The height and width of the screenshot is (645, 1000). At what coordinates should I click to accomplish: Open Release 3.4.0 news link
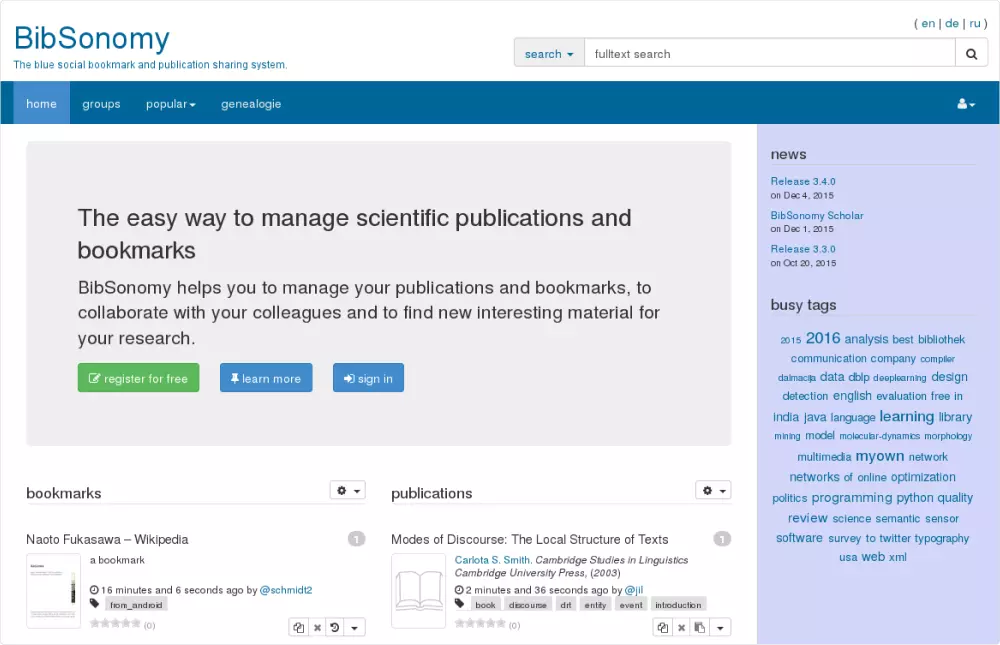(803, 182)
